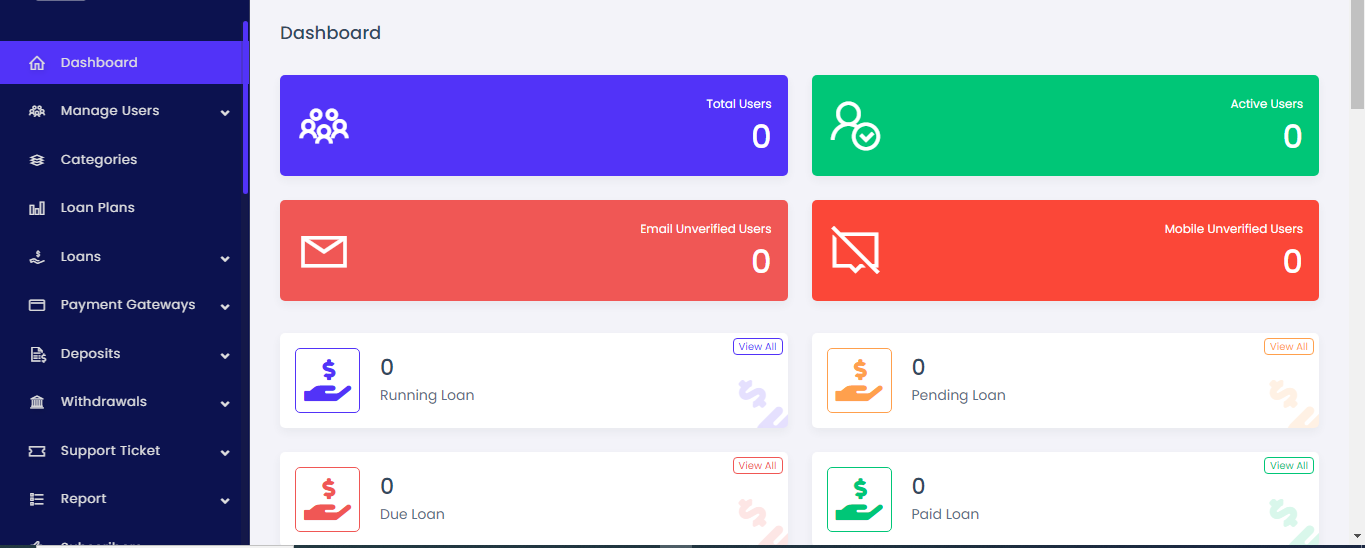Open the Deposits menu item
1365x548 pixels.
tap(90, 354)
